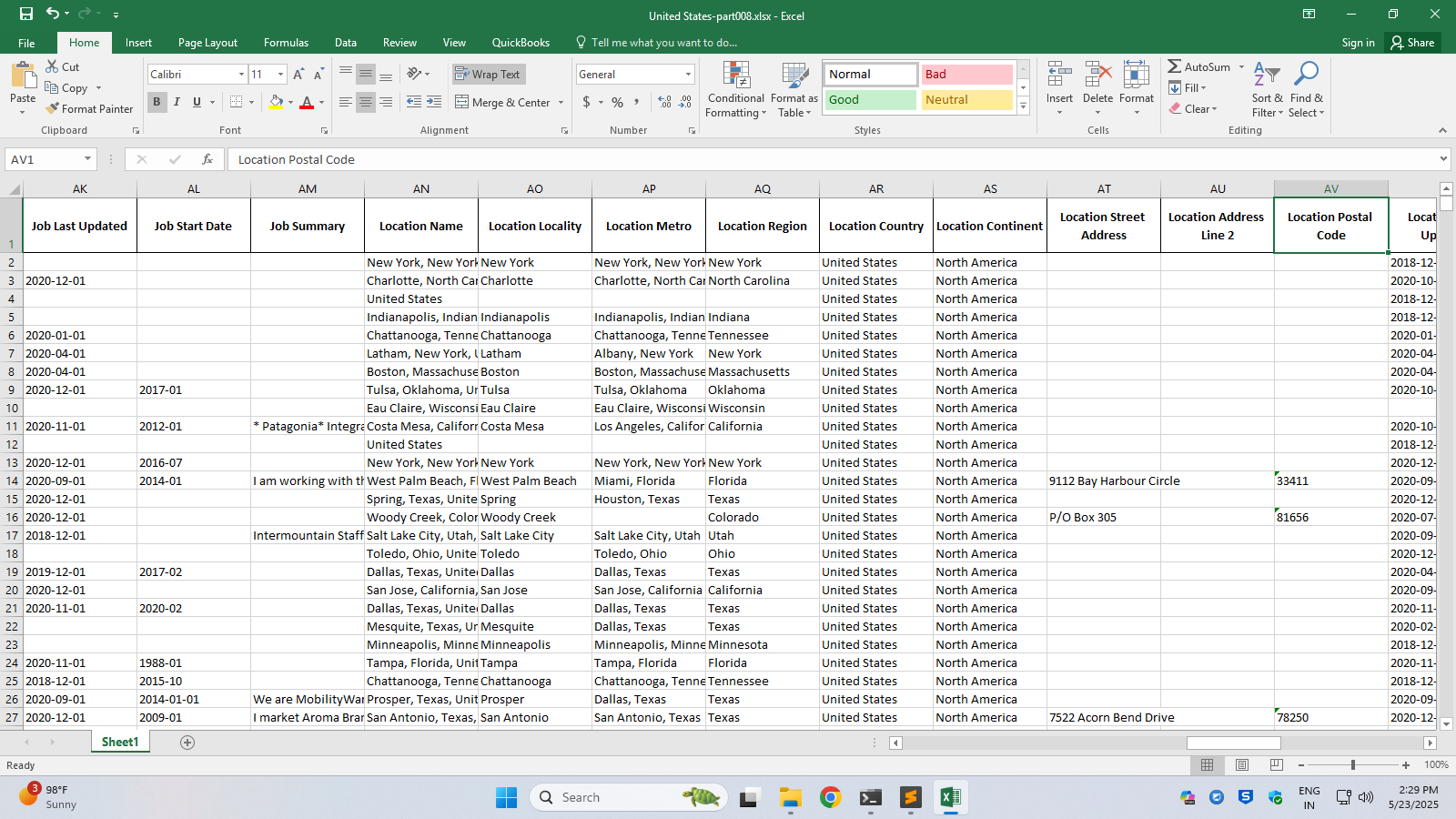Screen dimensions: 1456x819
Task: Click the Decrease Indent icon
Action: (x=414, y=102)
